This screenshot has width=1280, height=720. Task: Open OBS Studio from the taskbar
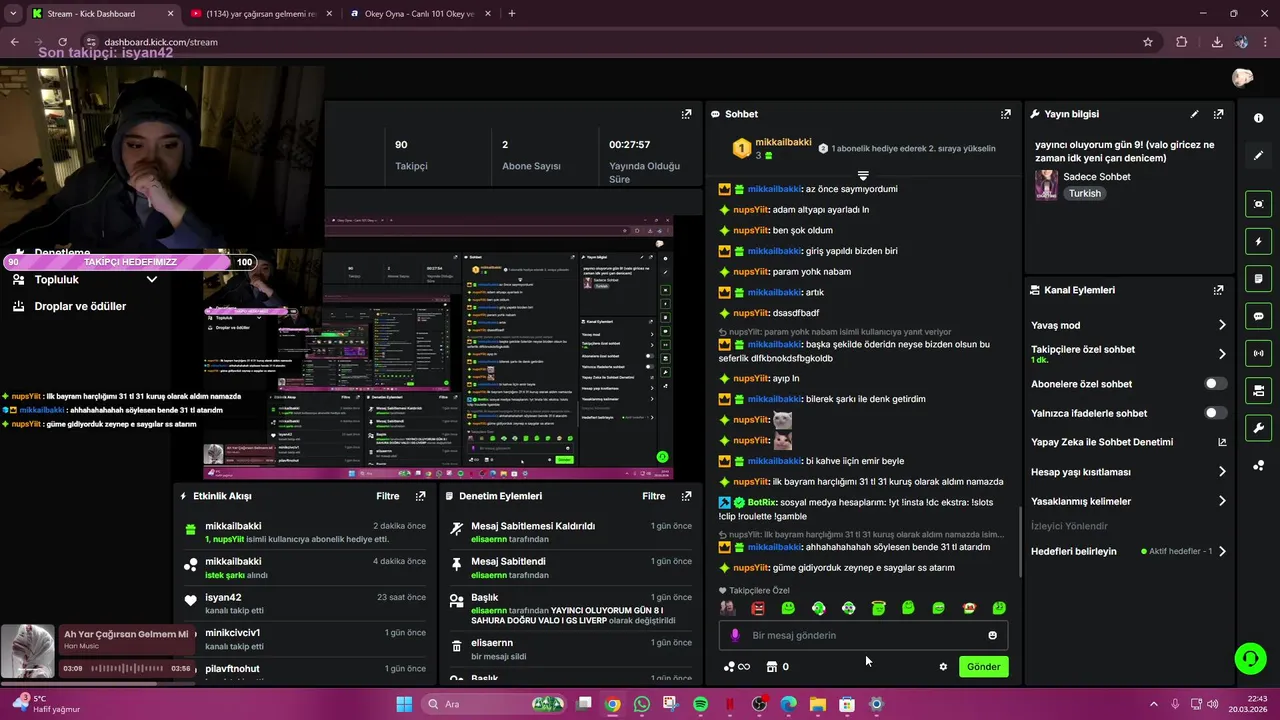coord(759,704)
